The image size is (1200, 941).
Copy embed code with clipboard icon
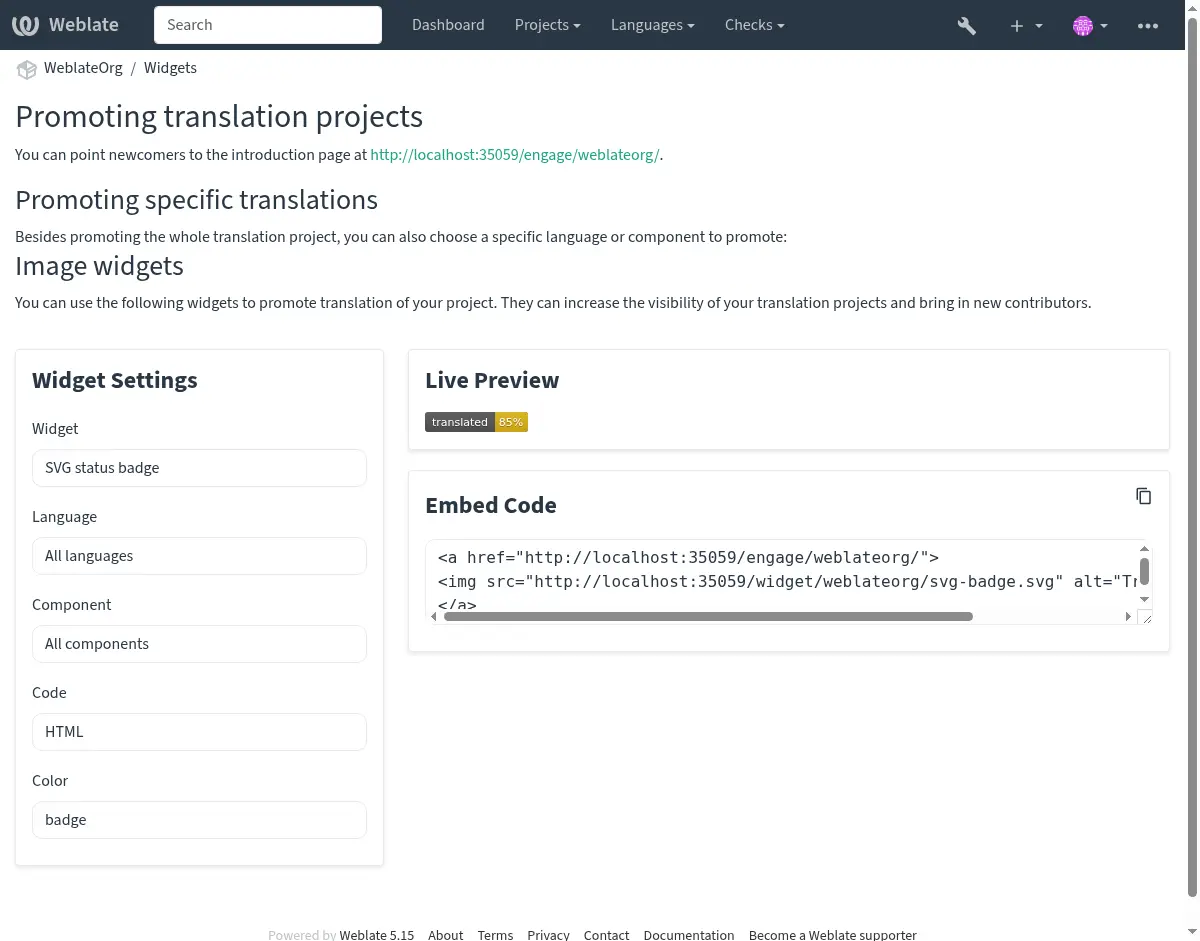1144,496
